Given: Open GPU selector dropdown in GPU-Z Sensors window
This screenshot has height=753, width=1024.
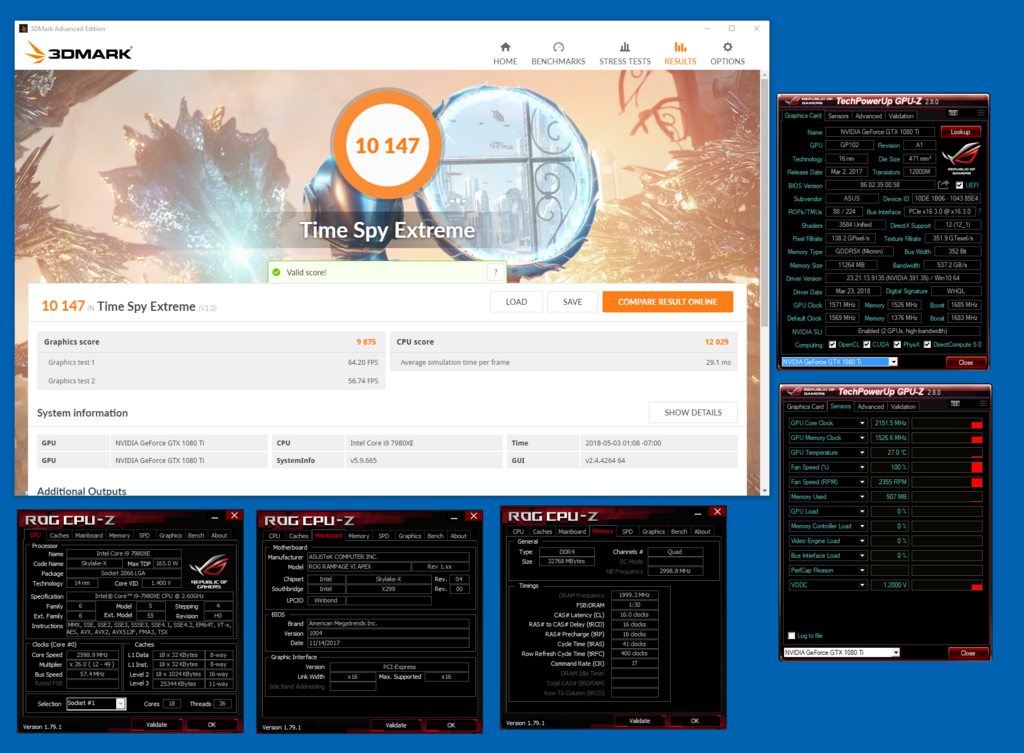Looking at the screenshot, I should pyautogui.click(x=895, y=652).
